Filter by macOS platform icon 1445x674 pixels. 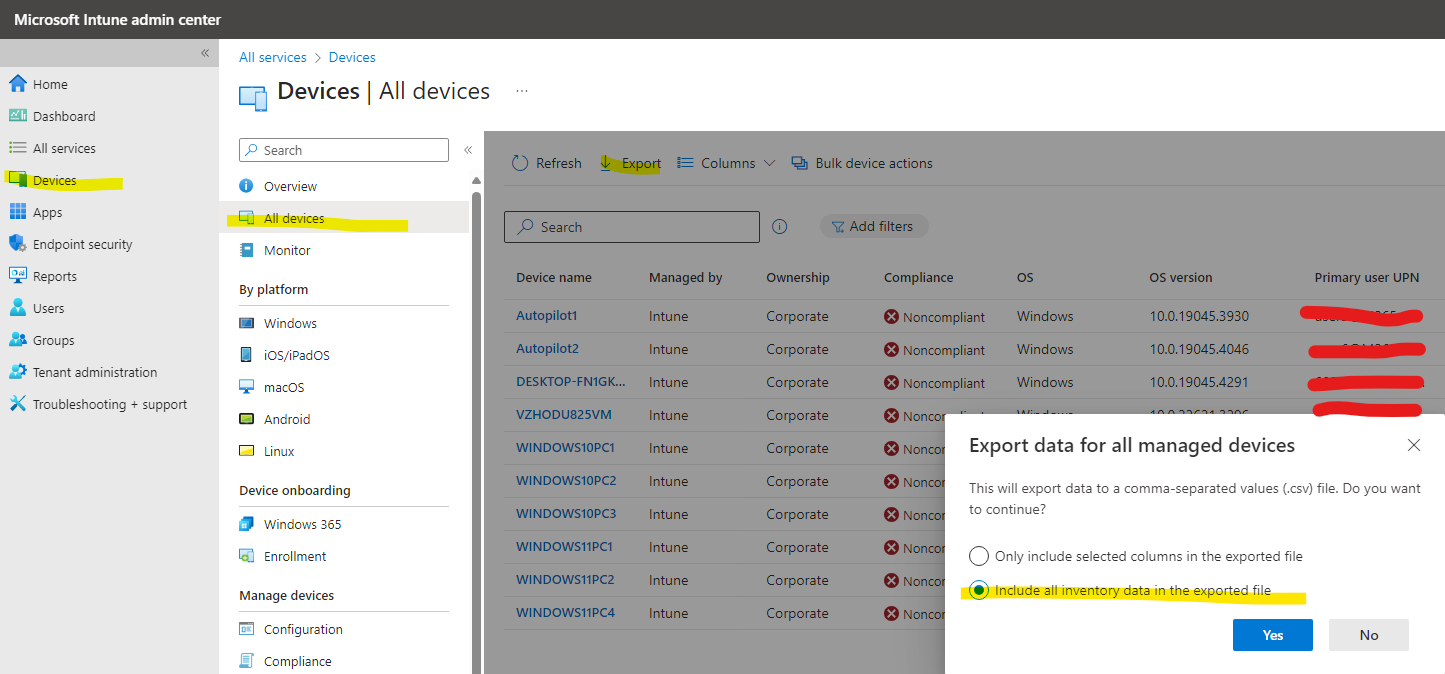pos(246,387)
